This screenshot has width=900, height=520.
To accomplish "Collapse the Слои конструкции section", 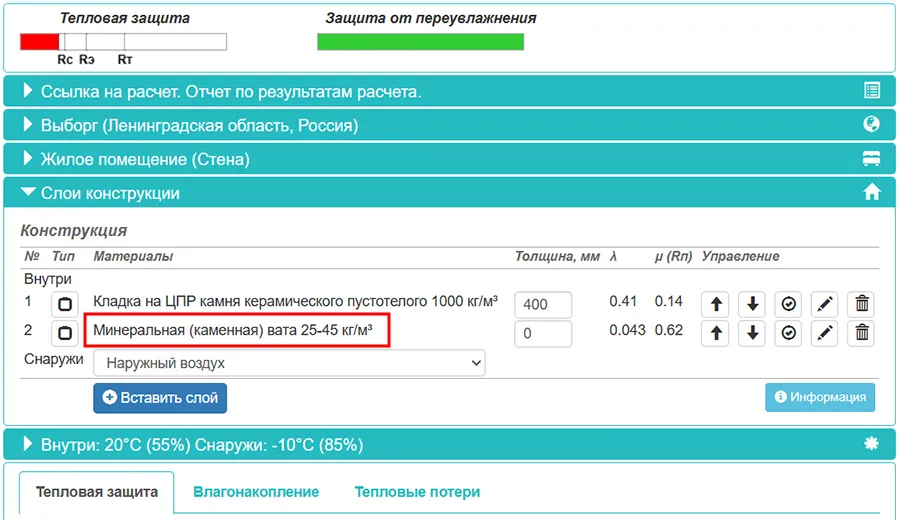I will (x=110, y=193).
